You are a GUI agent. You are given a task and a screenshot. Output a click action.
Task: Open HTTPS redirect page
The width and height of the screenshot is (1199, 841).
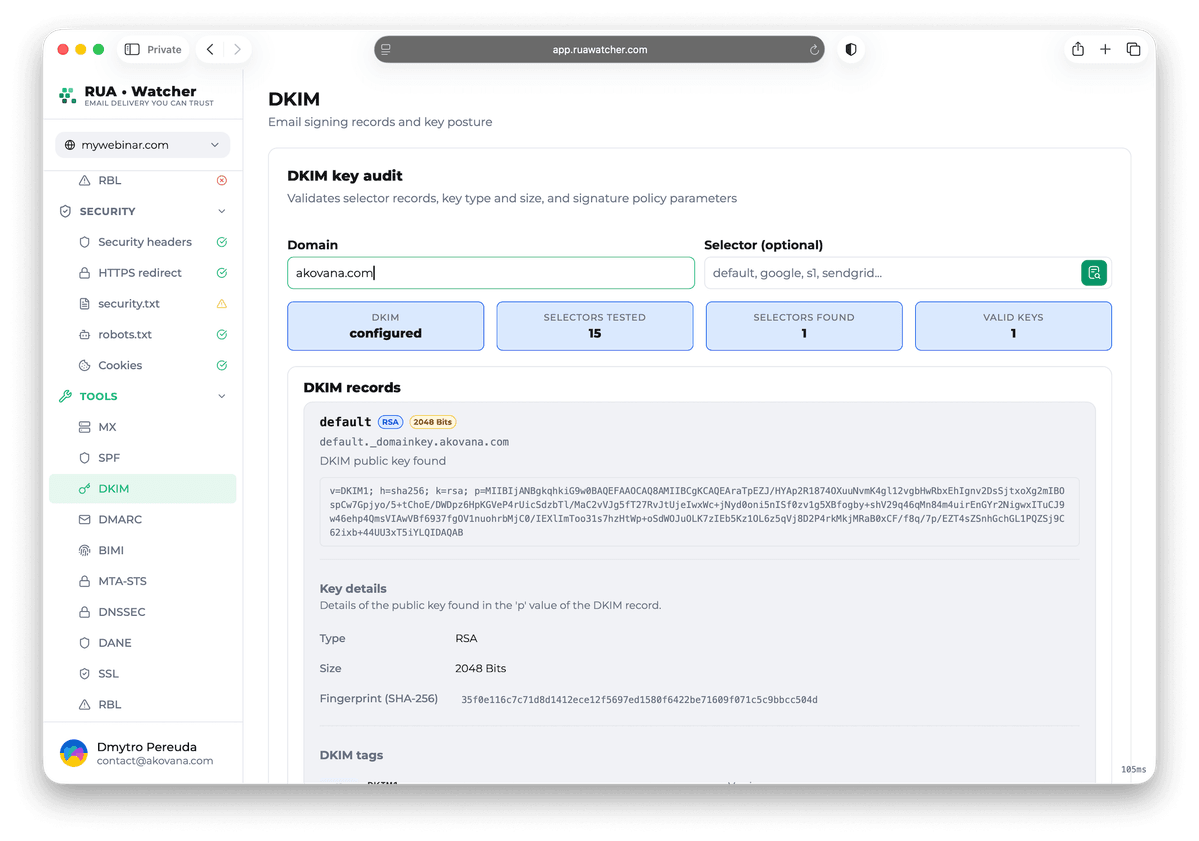click(142, 273)
